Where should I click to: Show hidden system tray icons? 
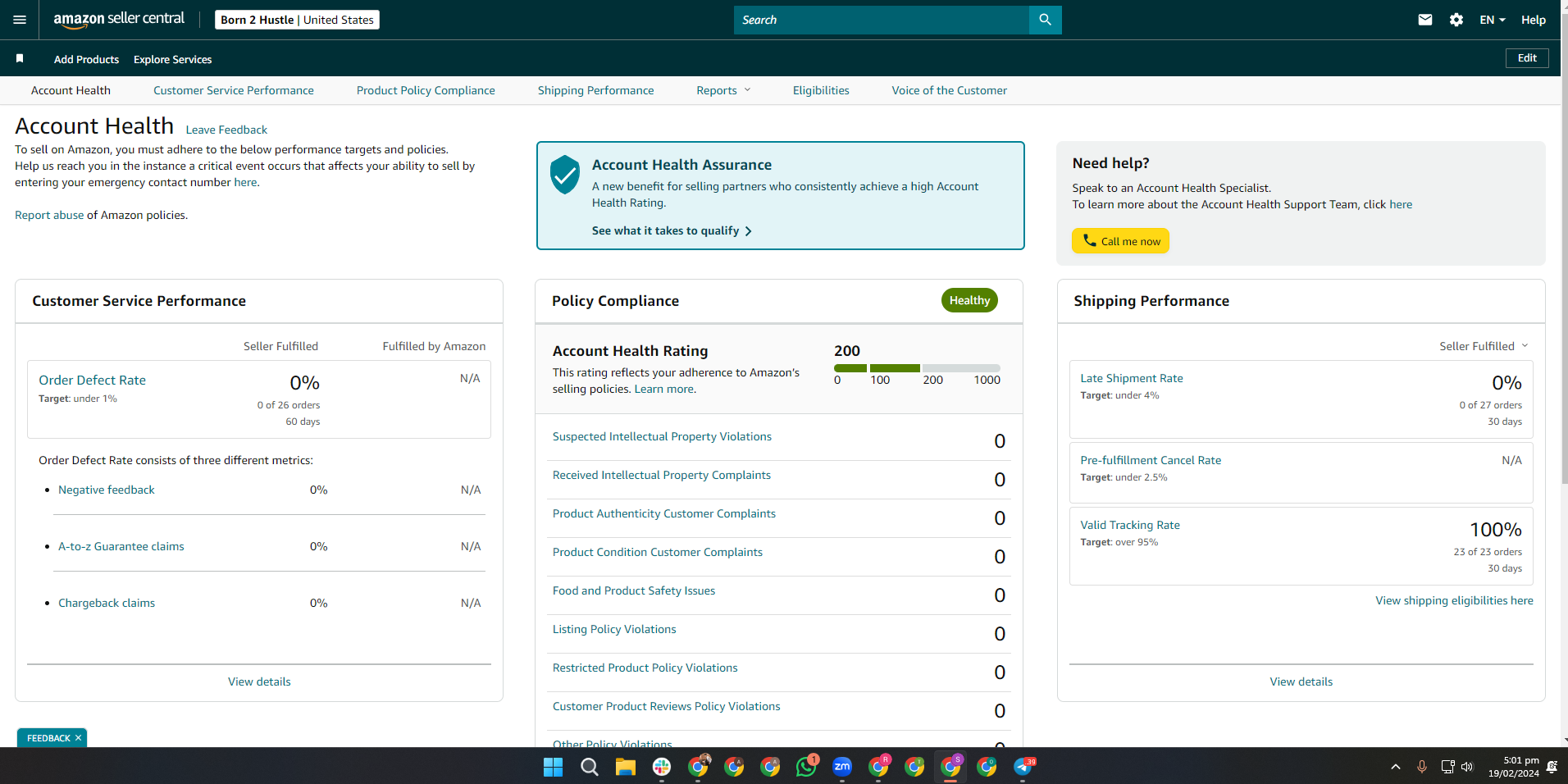tap(1396, 767)
